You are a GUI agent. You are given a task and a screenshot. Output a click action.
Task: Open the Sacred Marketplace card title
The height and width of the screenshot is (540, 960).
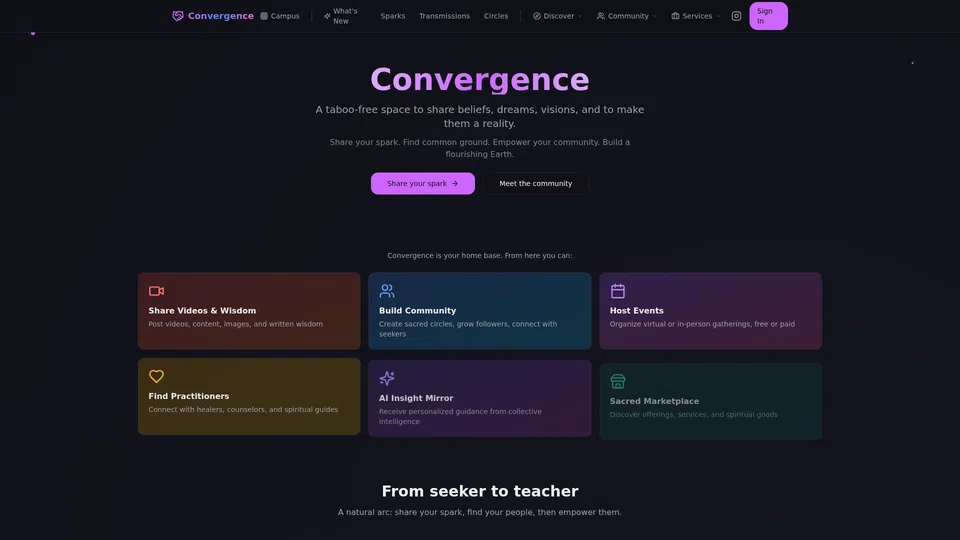coord(654,401)
